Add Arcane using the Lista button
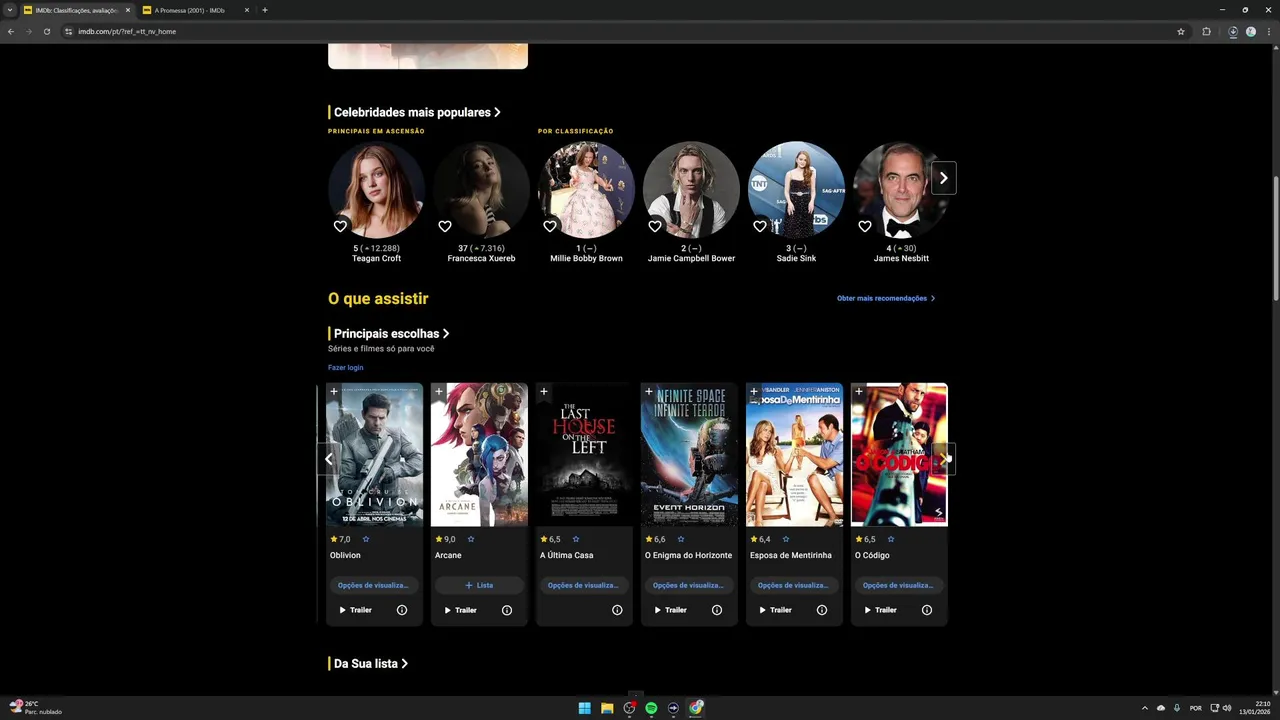Image resolution: width=1280 pixels, height=720 pixels. (479, 585)
